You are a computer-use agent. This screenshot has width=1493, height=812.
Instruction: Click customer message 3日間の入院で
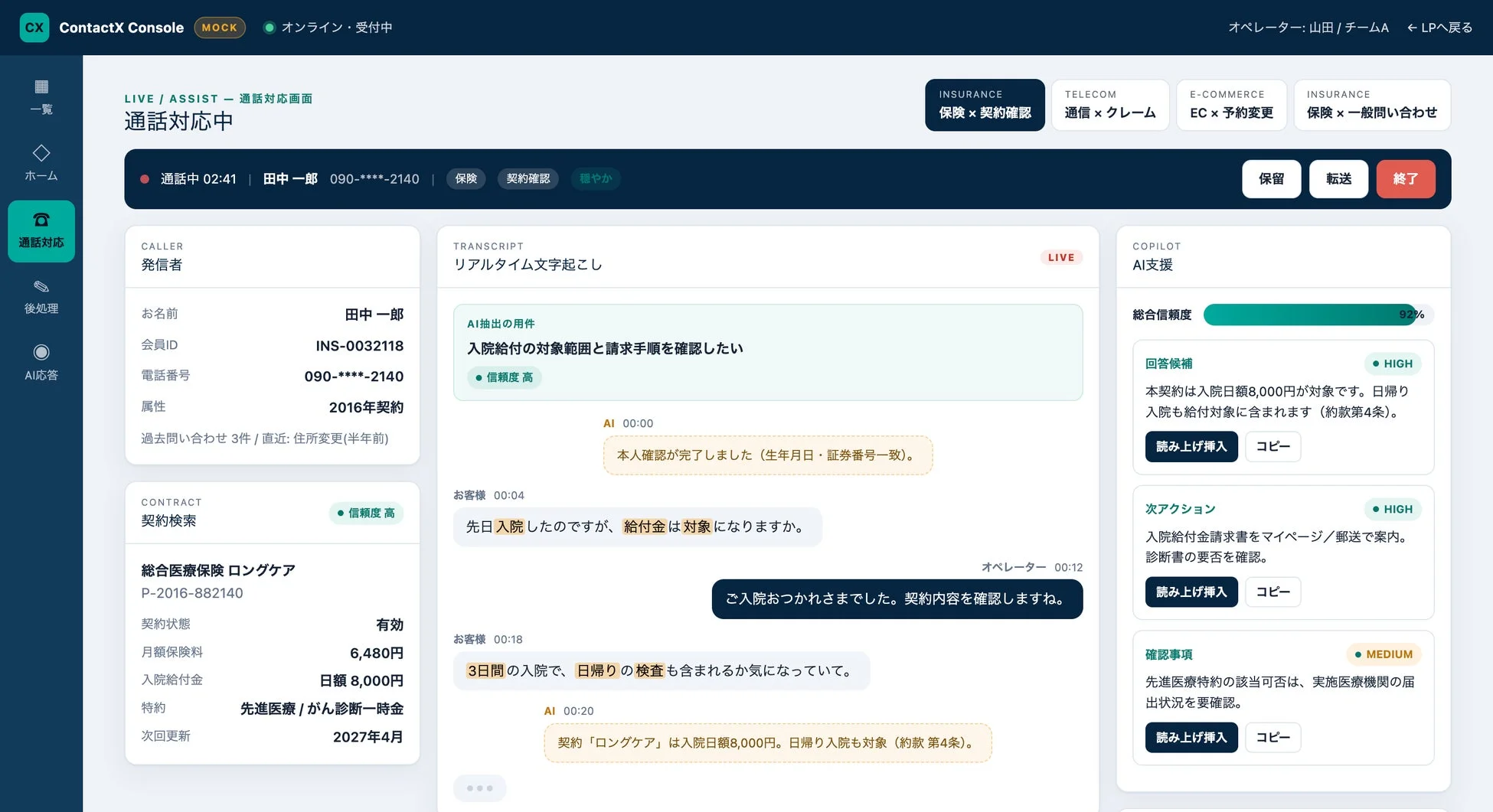click(662, 670)
